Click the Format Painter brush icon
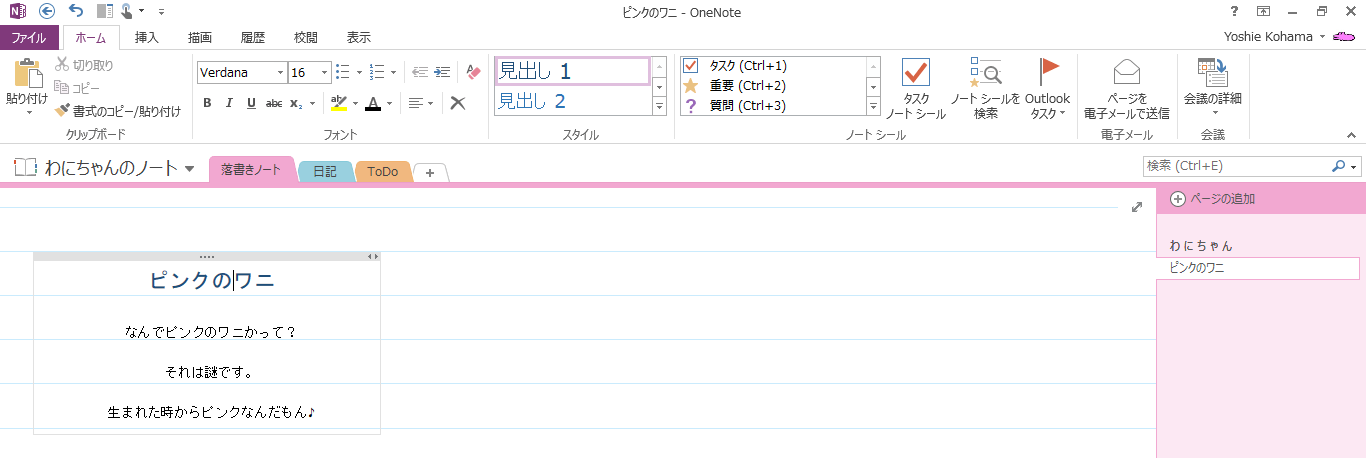This screenshot has width=1366, height=458. [63, 111]
